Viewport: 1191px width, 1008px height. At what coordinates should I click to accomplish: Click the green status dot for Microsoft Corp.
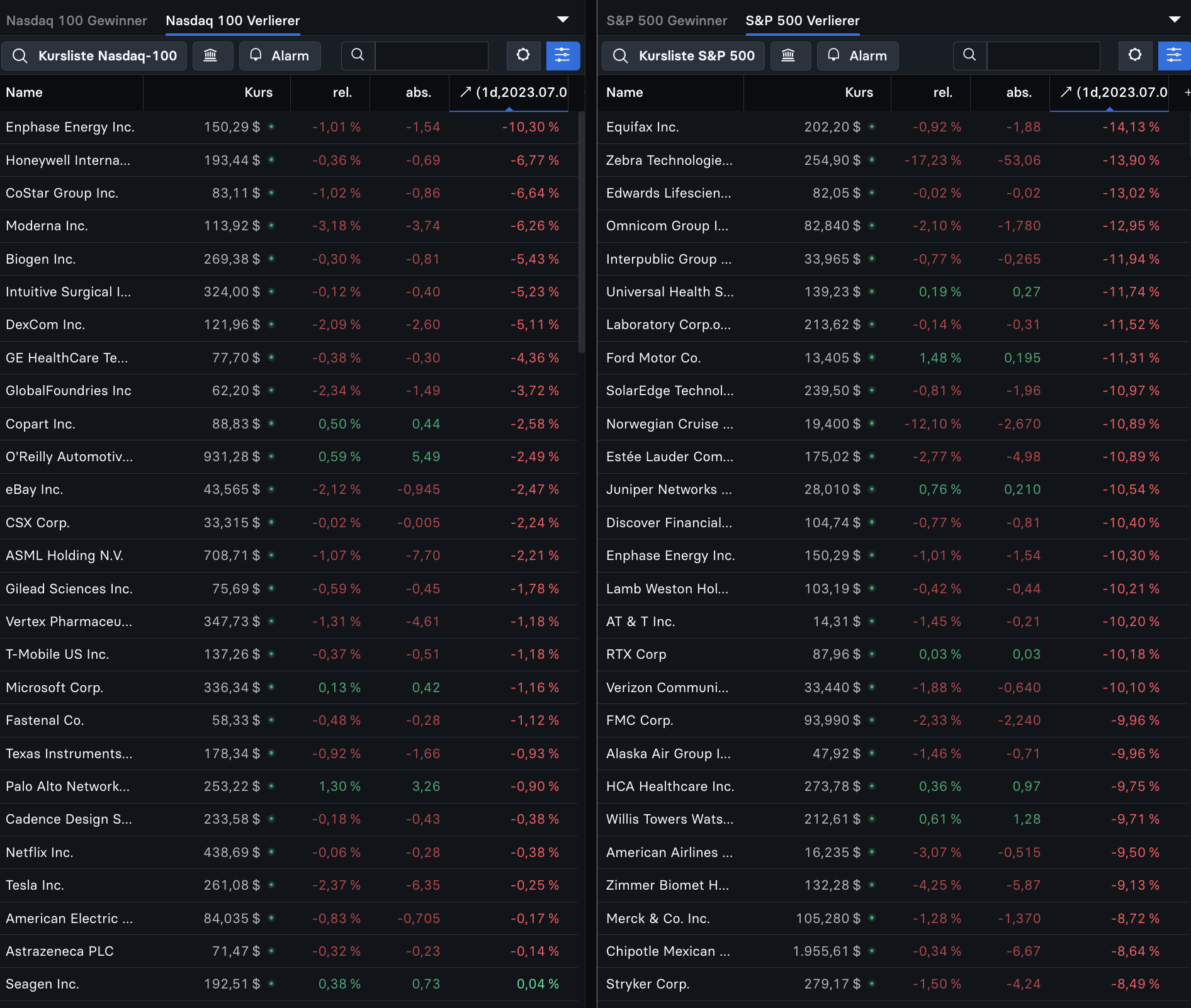(x=271, y=687)
